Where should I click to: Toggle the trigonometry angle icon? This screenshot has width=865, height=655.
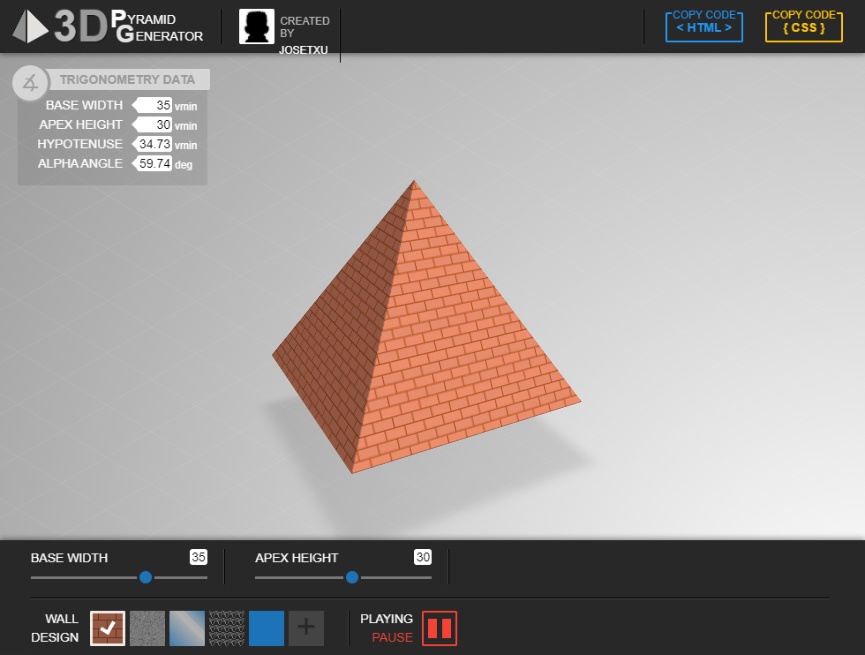pos(30,82)
